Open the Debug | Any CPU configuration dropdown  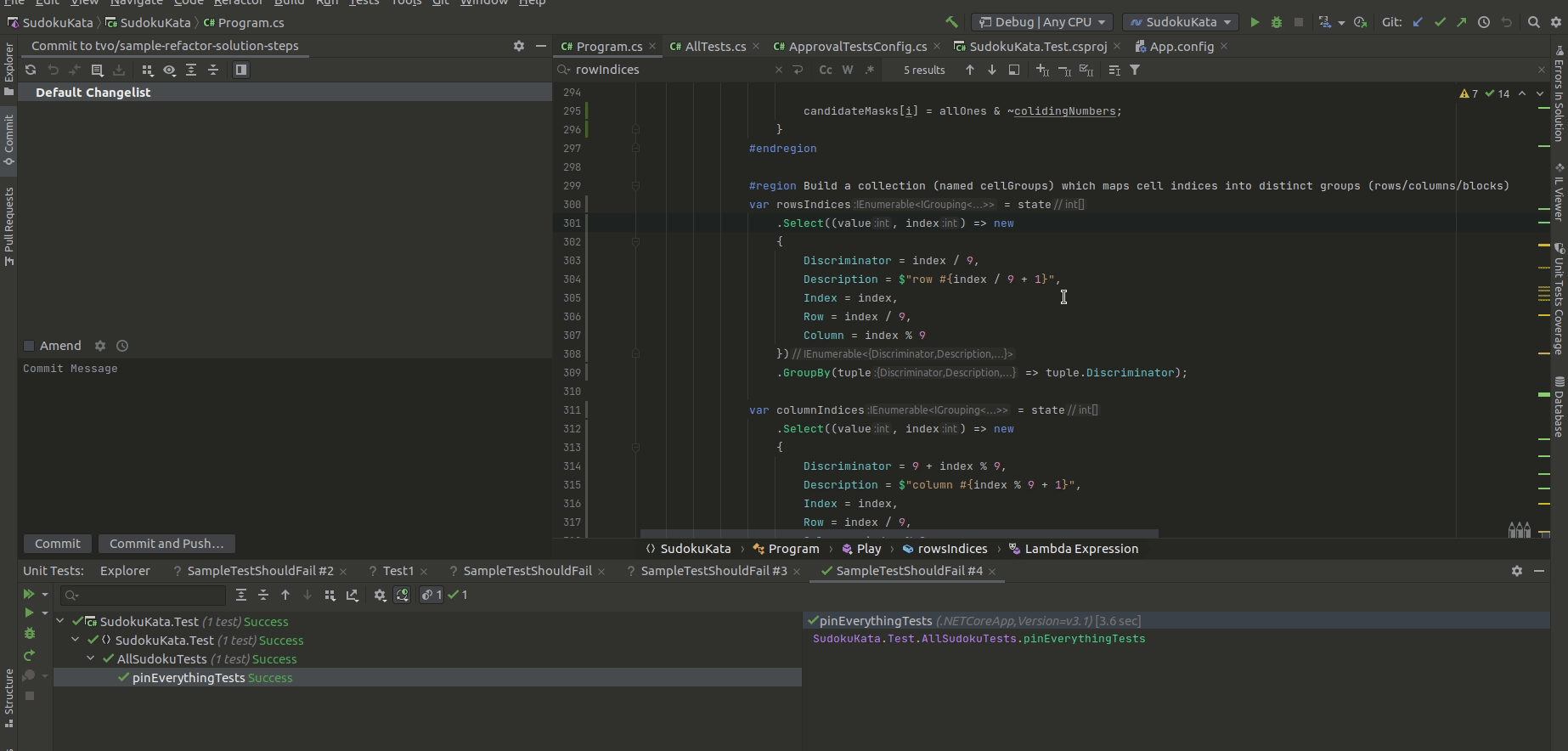[x=1042, y=22]
